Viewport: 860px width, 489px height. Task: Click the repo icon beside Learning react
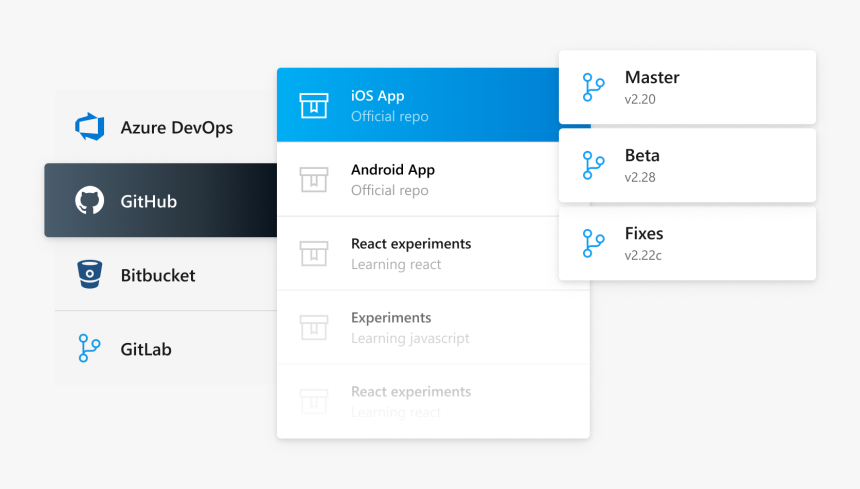point(314,253)
